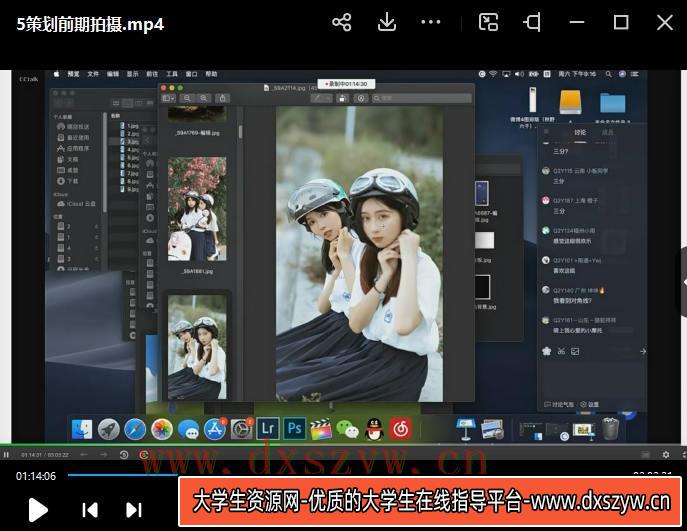Click Spotlight search icon in menu bar
Screen dimensions: 687x531
609,74
